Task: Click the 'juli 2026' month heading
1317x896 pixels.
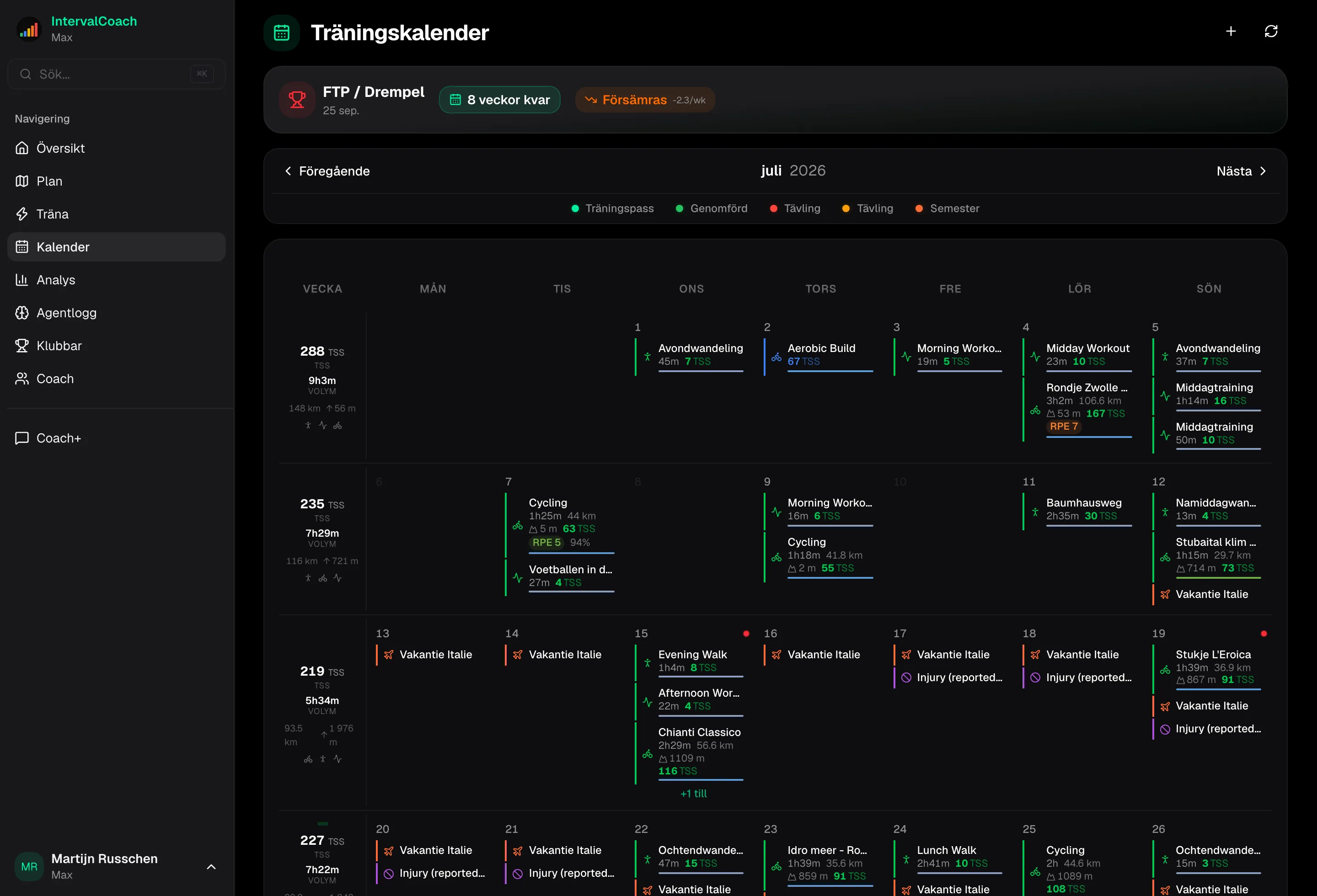Action: point(793,171)
